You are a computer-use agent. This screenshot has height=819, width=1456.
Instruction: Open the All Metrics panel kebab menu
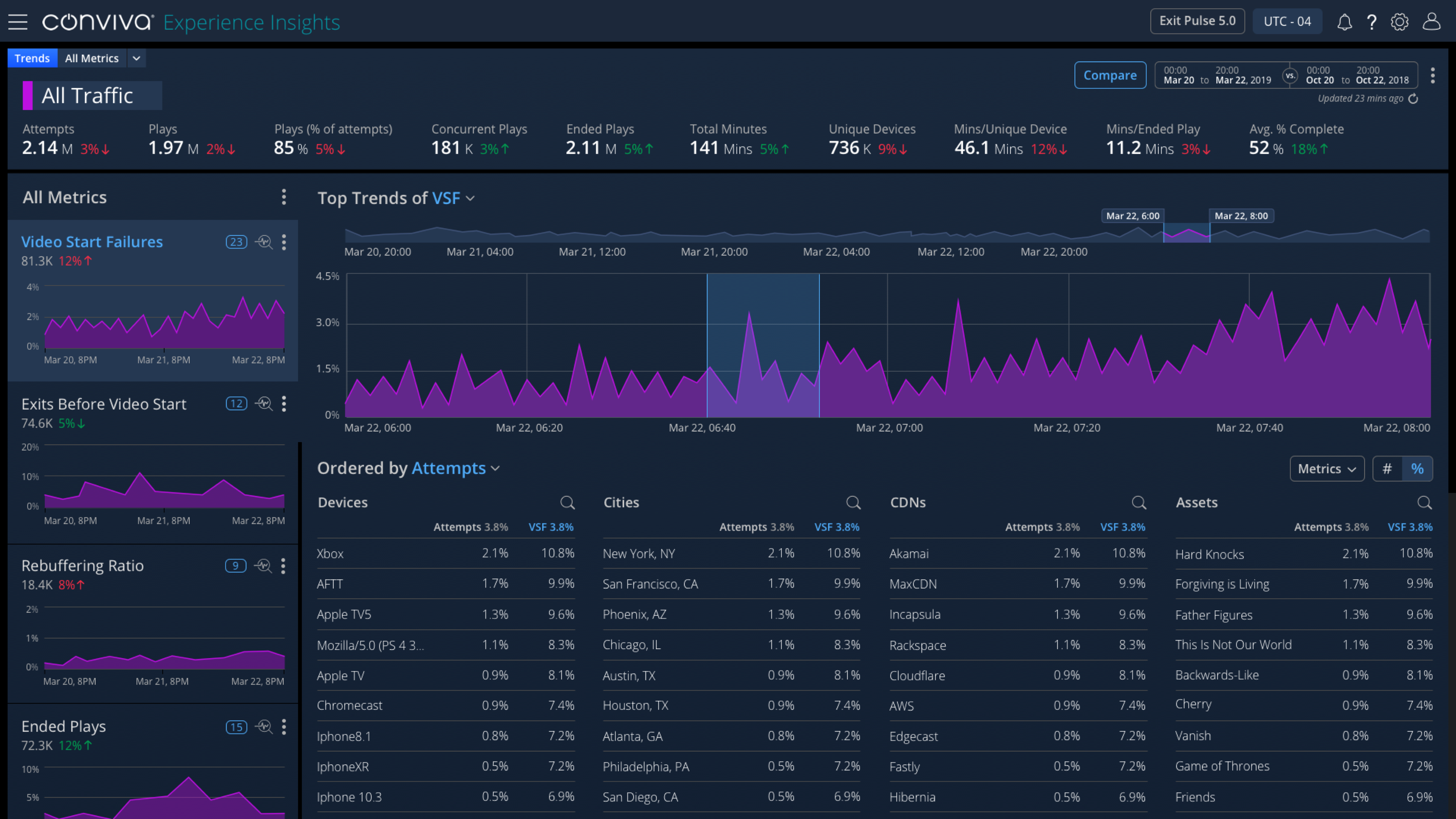click(284, 196)
